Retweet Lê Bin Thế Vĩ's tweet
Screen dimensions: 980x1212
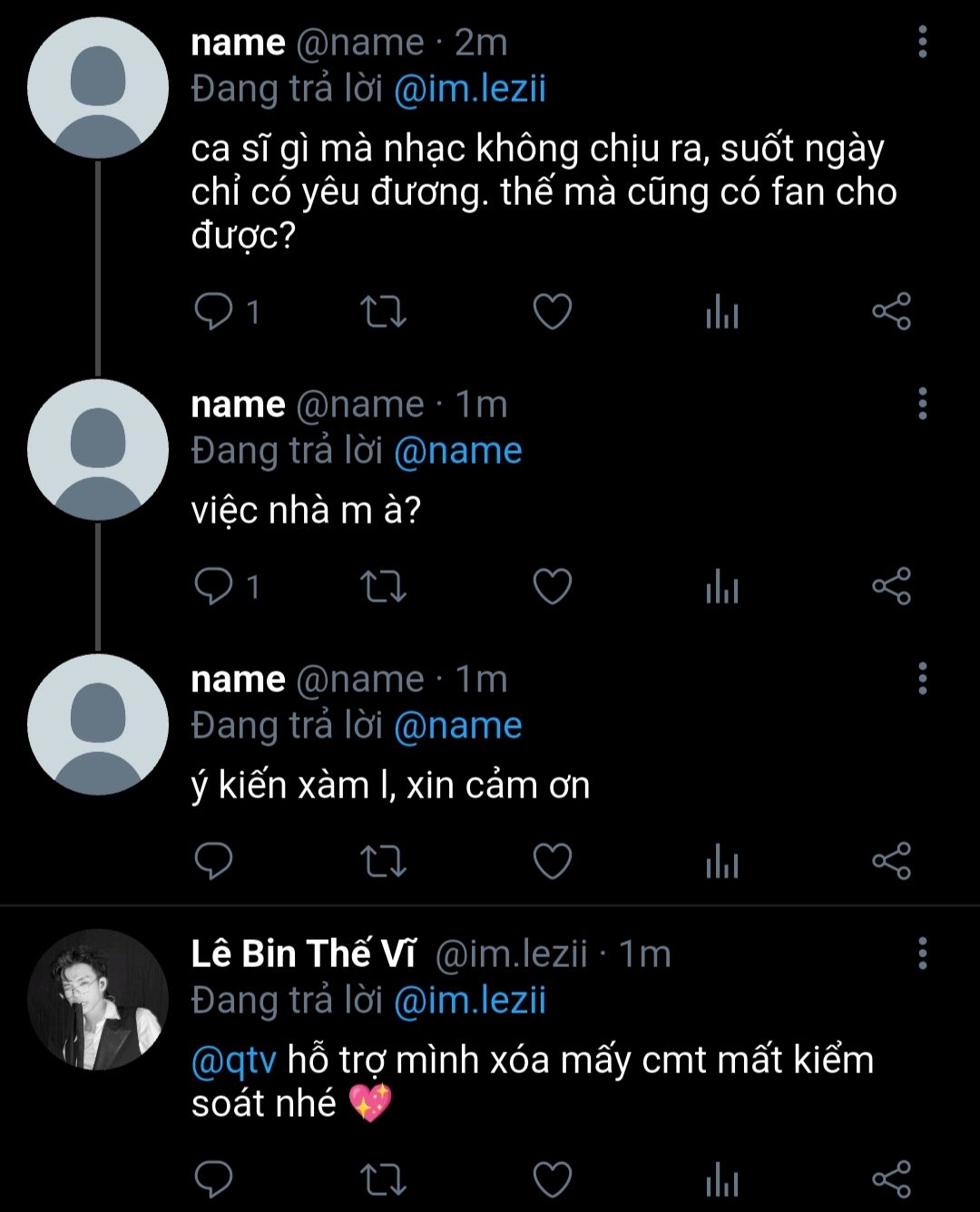coord(383,1180)
